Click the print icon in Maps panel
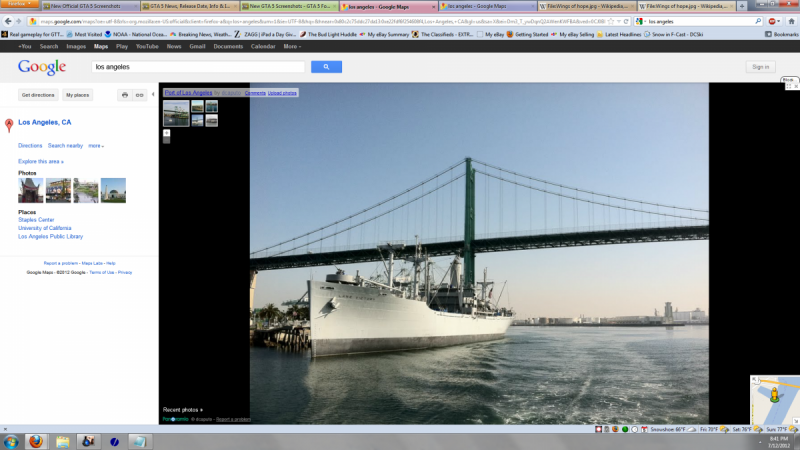This screenshot has width=800, height=450. [x=125, y=95]
